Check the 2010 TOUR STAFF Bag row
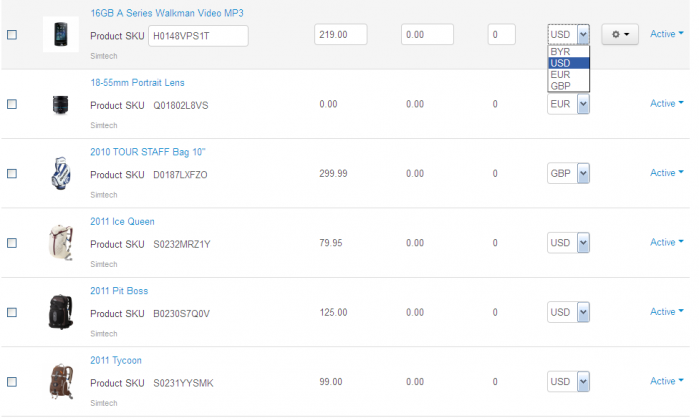 [x=12, y=173]
